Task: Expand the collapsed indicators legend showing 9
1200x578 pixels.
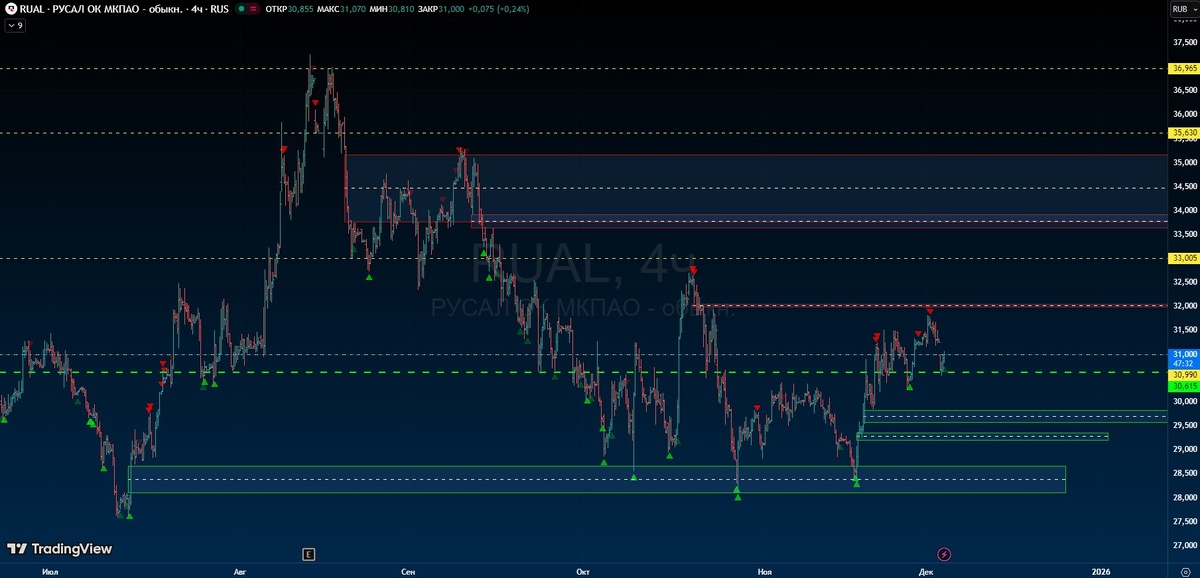Action: point(15,25)
